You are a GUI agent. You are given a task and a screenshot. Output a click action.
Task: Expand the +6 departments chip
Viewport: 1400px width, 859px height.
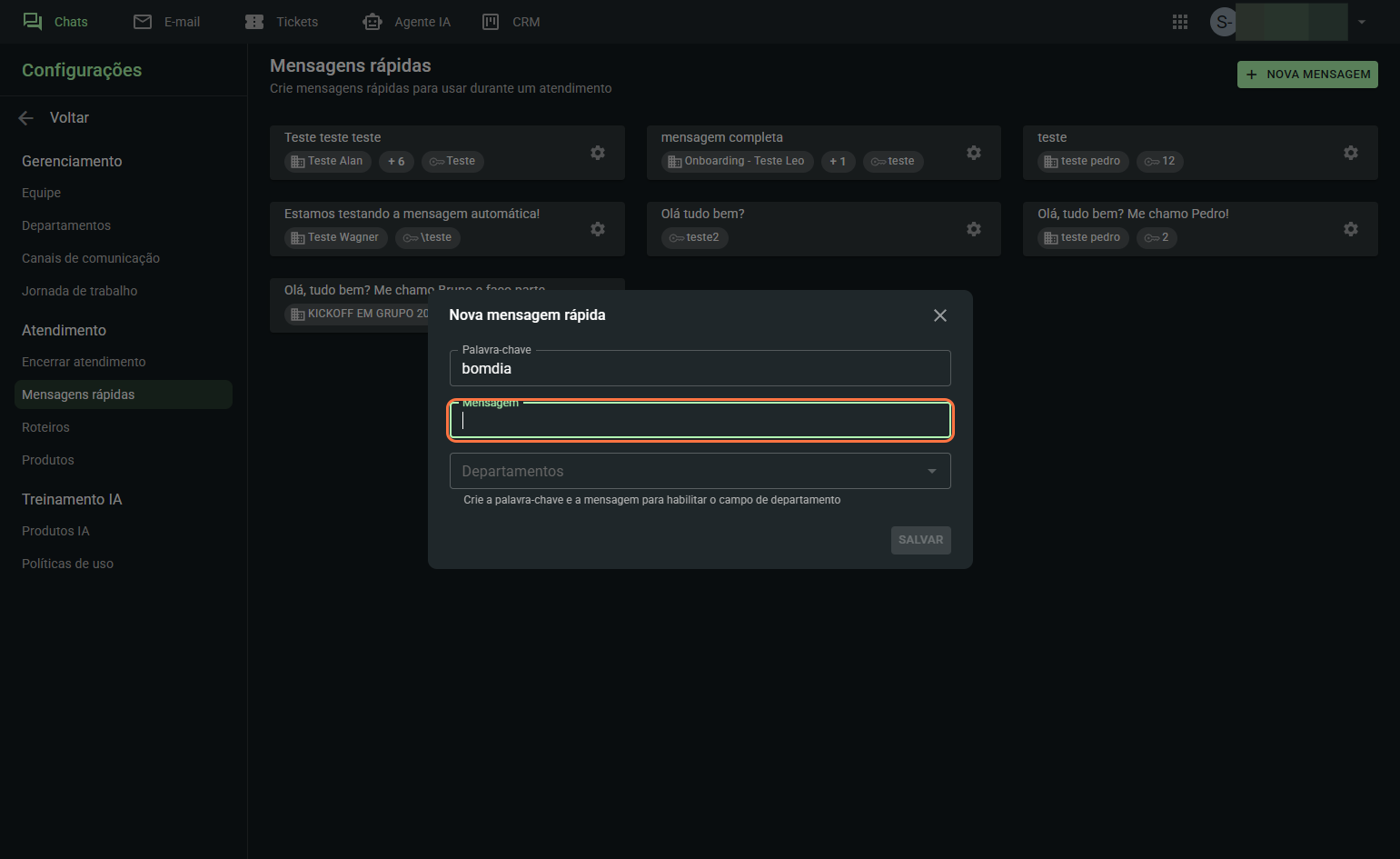click(396, 161)
